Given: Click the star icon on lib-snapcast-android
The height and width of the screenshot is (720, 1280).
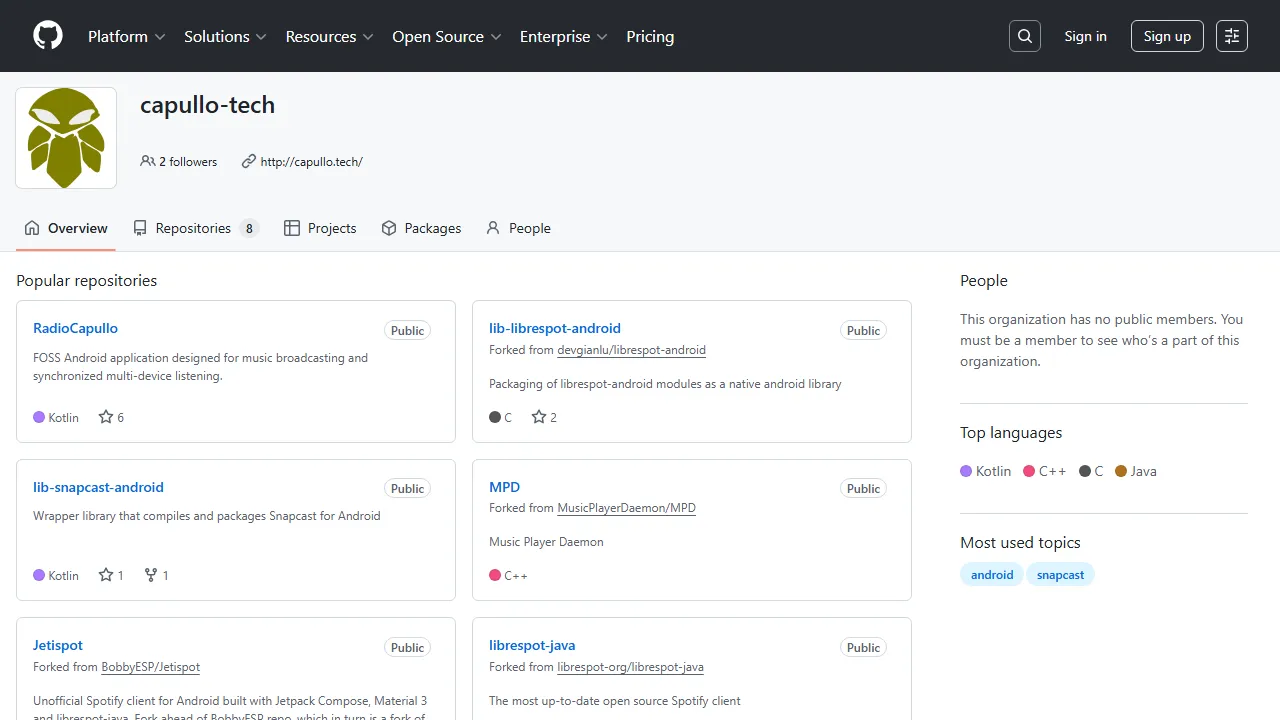Looking at the screenshot, I should coord(105,575).
